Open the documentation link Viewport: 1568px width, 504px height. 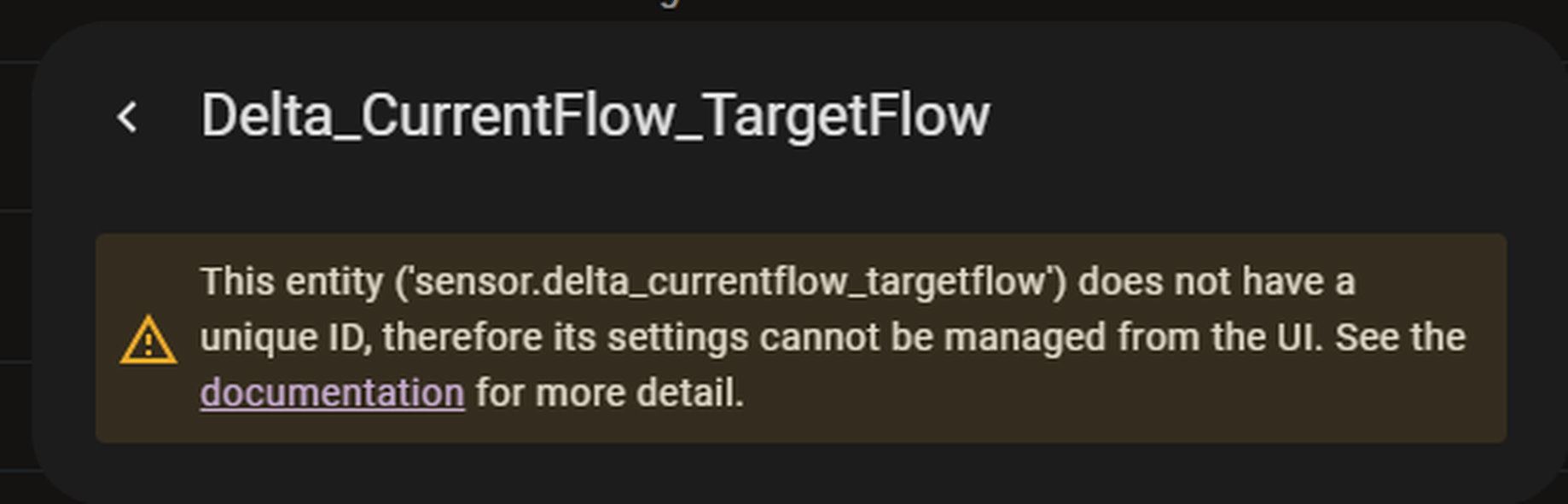click(x=332, y=393)
